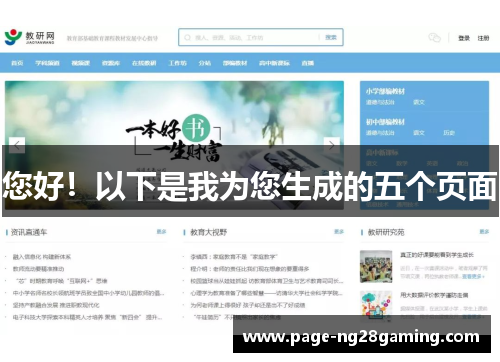The image size is (500, 362).
Task: Click the 教研研究苑 section heading
Action: point(386,232)
